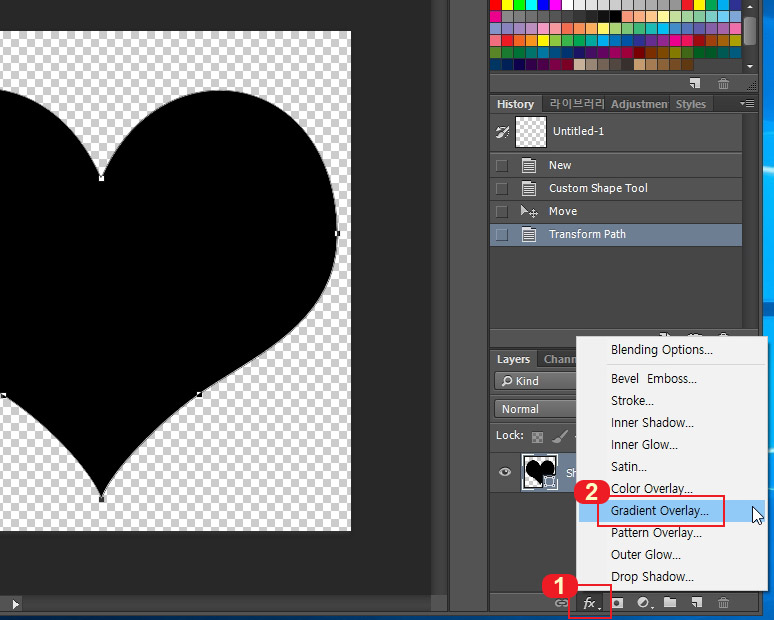Screen dimensions: 774x620
Task: Add a layer mask with the mask icon
Action: [618, 603]
